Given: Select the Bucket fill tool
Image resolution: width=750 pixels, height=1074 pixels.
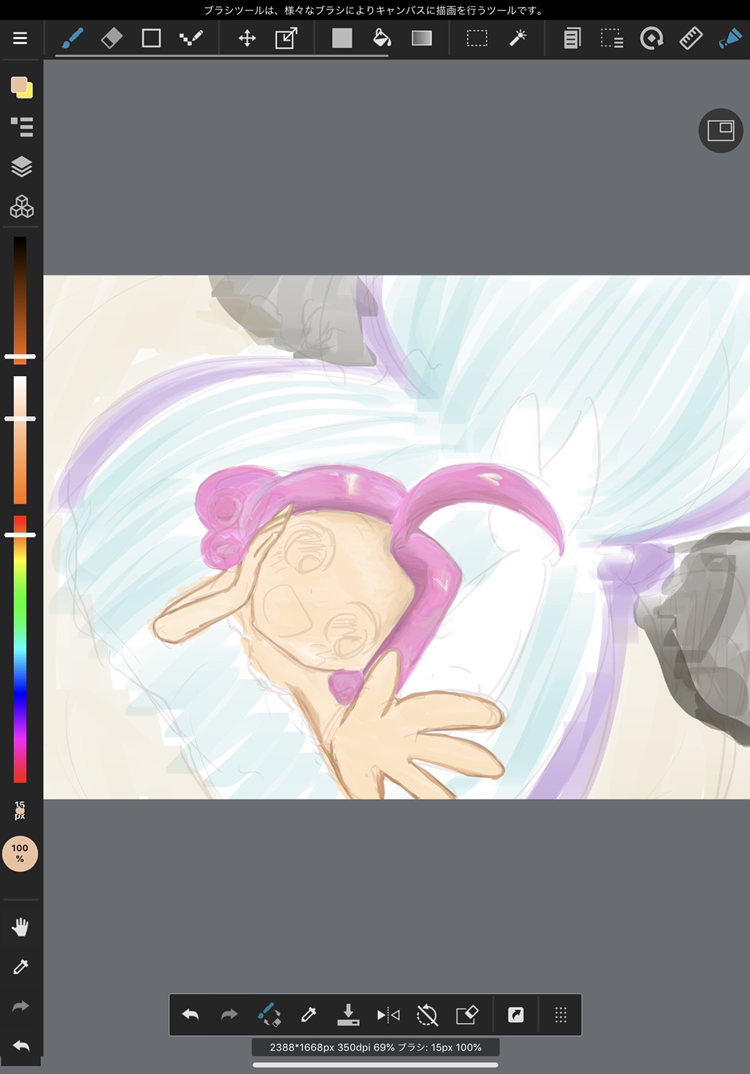Looking at the screenshot, I should click(x=382, y=38).
